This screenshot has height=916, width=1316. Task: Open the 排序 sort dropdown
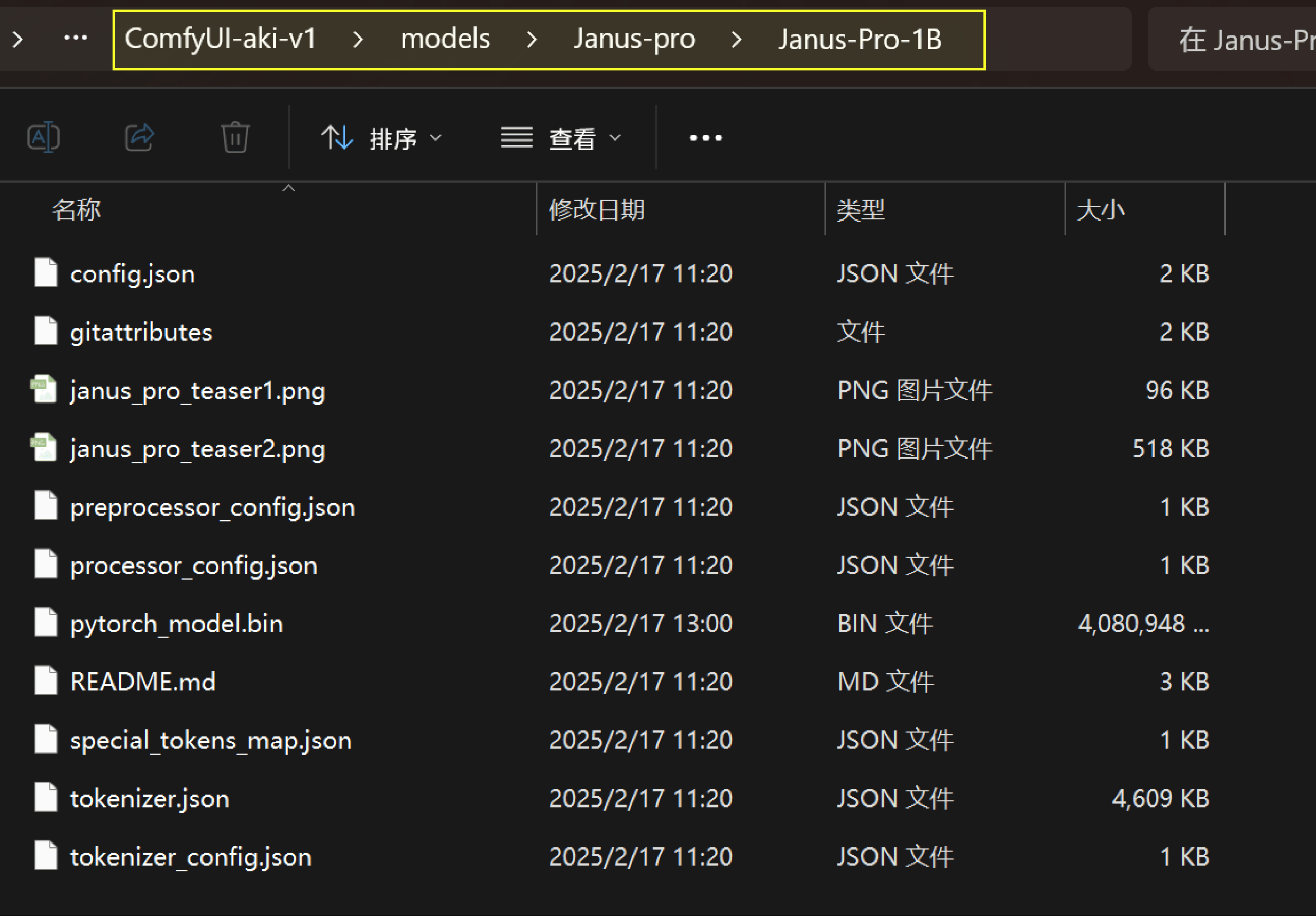coord(382,138)
